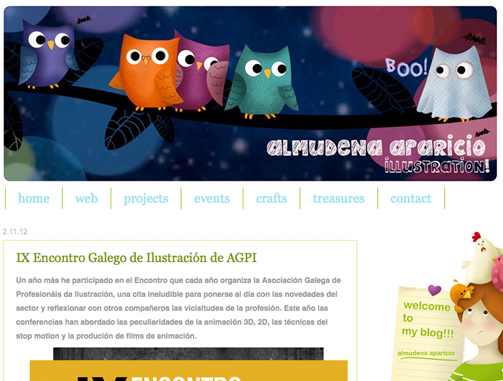The height and width of the screenshot is (381, 503).
Task: Click the Almudena Aparicio Illustration logo
Action: 377,154
